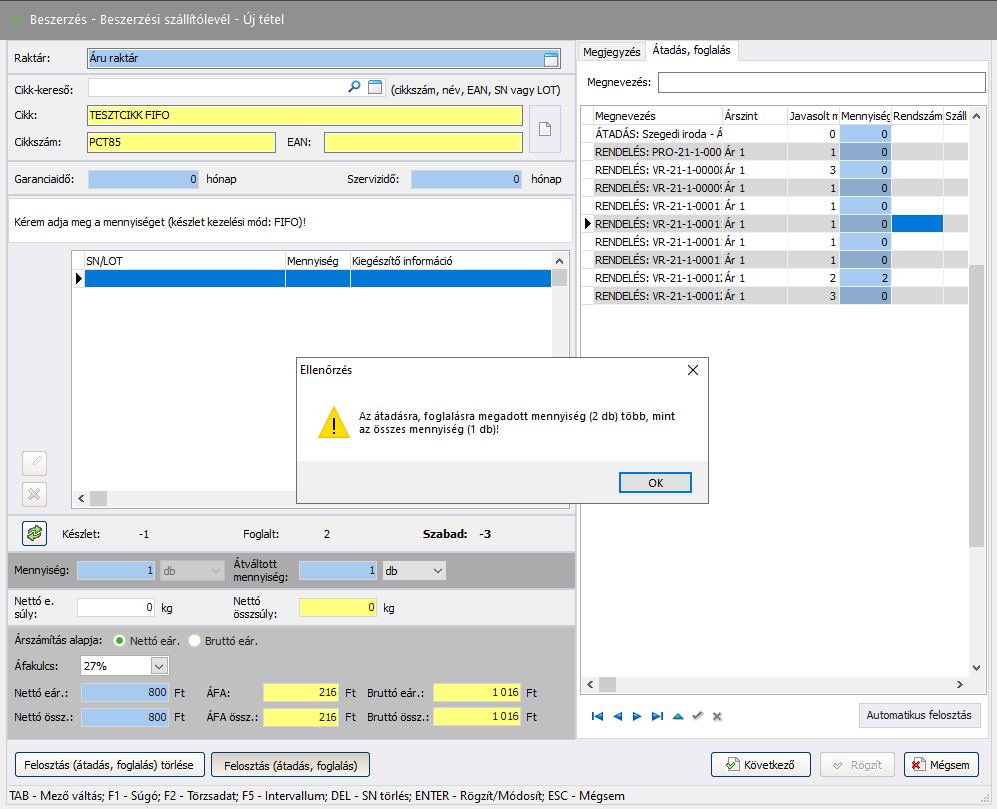Image resolution: width=997 pixels, height=809 pixels.
Task: Select Nettó eár. radio button
Action: pyautogui.click(x=120, y=640)
